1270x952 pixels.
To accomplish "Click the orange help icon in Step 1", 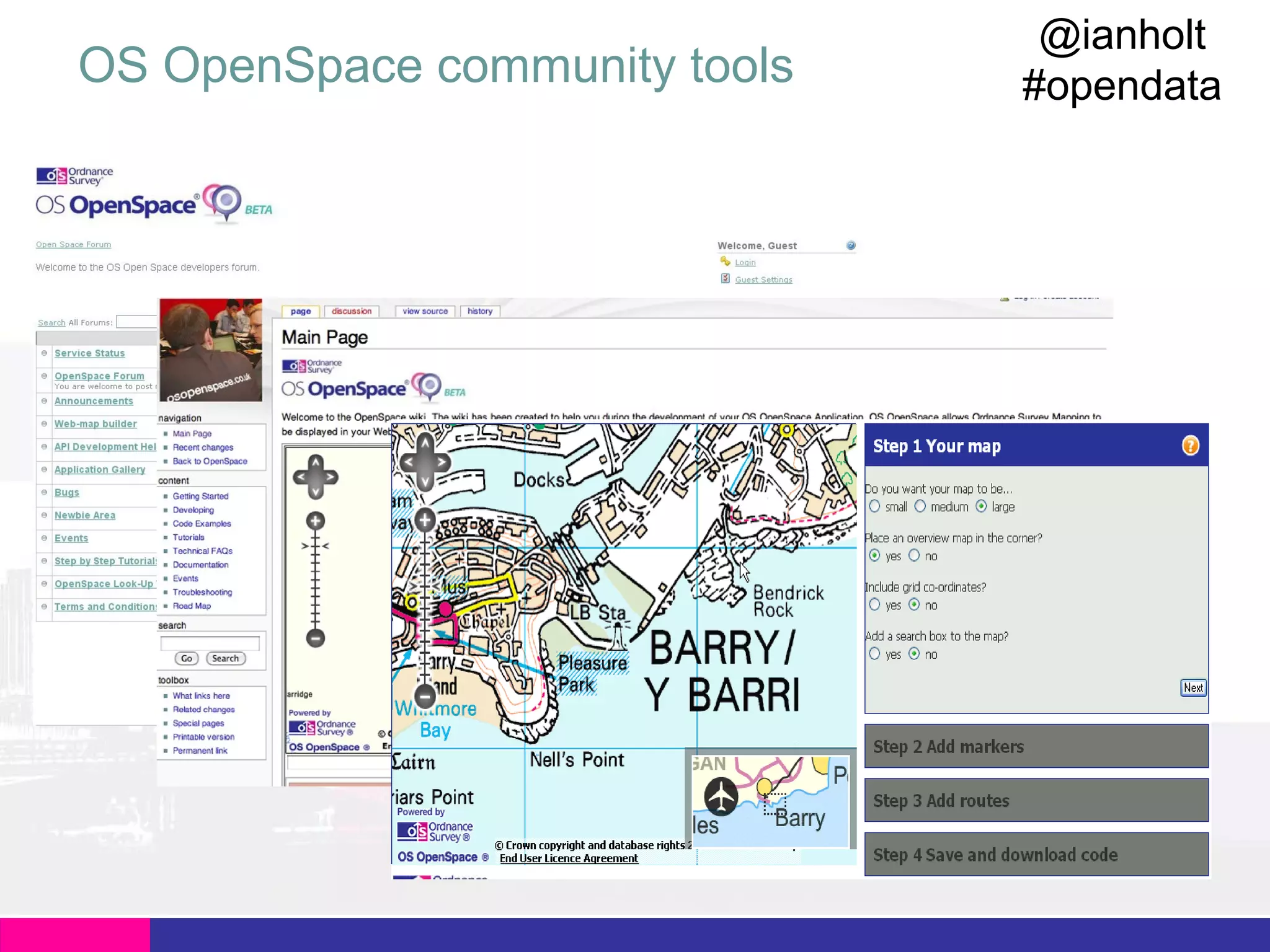I will (x=1190, y=446).
